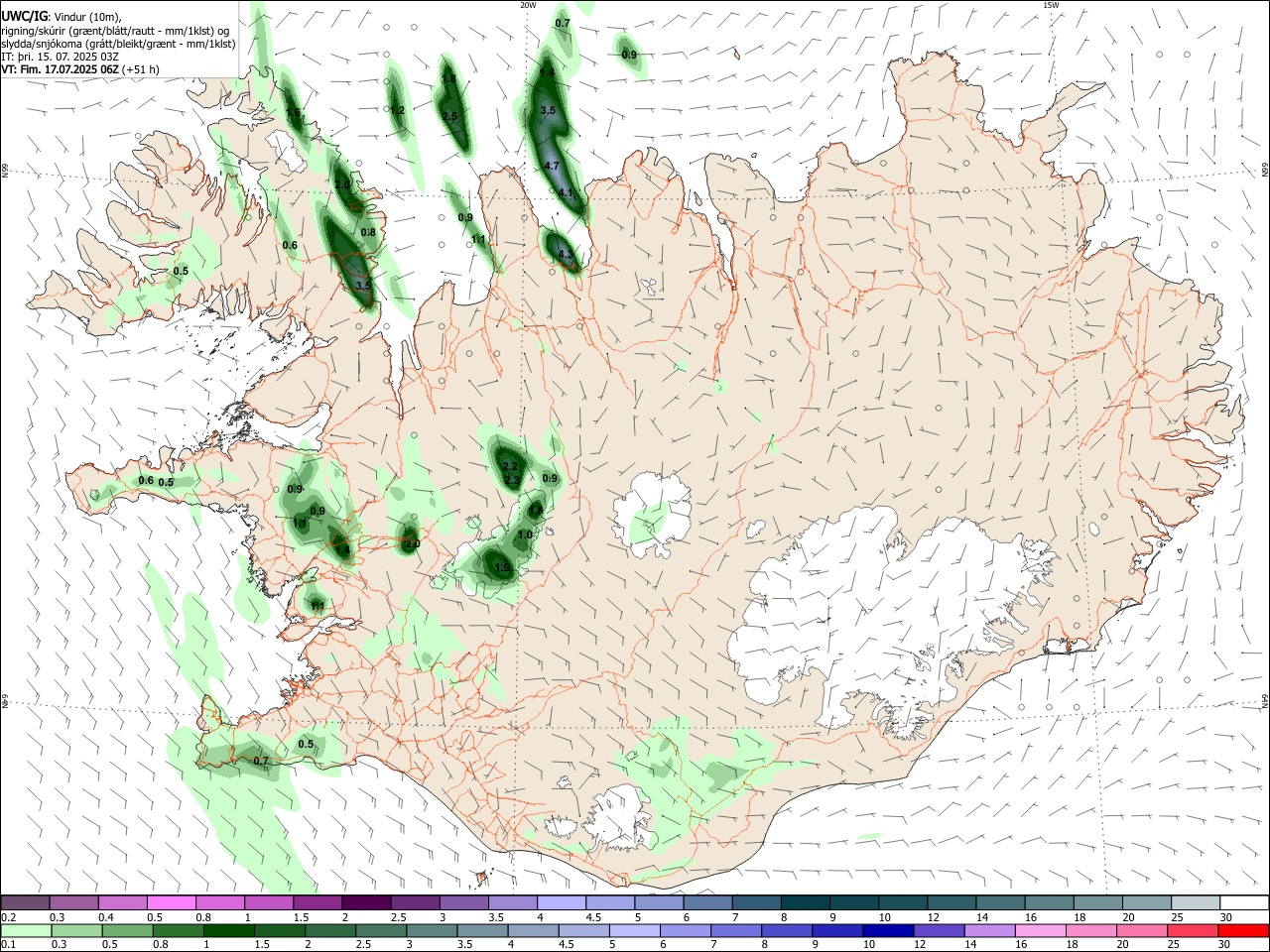1270x952 pixels.
Task: Click the 1.9 precipitation value
Action: pos(502,568)
